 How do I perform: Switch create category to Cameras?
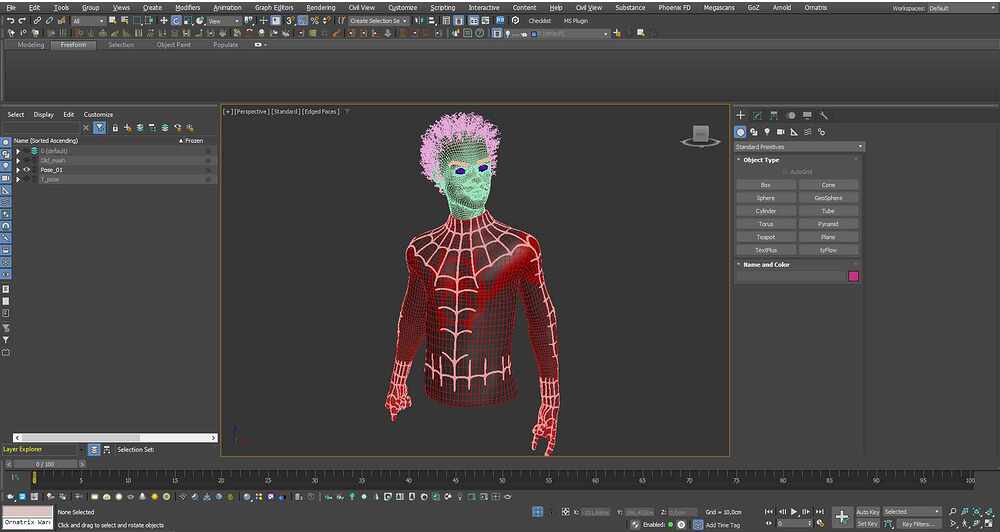780,132
